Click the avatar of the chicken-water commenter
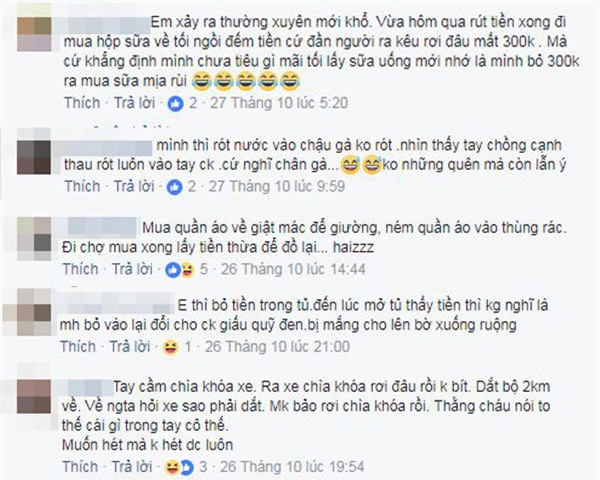This screenshot has height=480, width=600. point(34,157)
